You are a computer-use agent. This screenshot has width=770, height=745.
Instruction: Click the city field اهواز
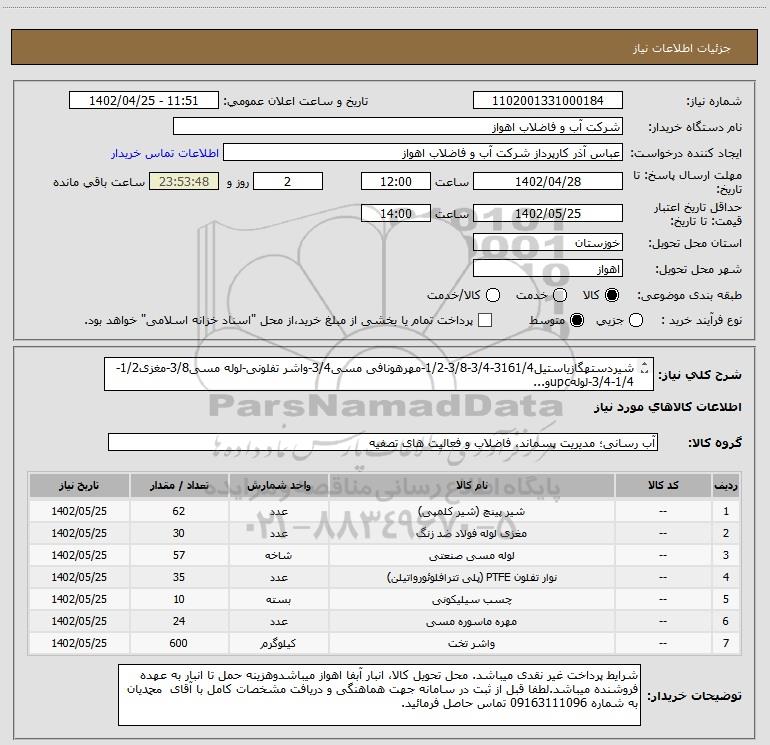point(548,269)
